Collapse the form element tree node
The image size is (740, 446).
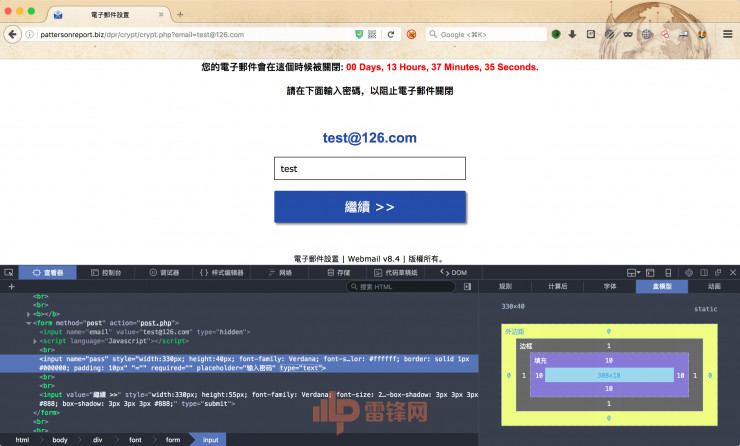coord(29,323)
